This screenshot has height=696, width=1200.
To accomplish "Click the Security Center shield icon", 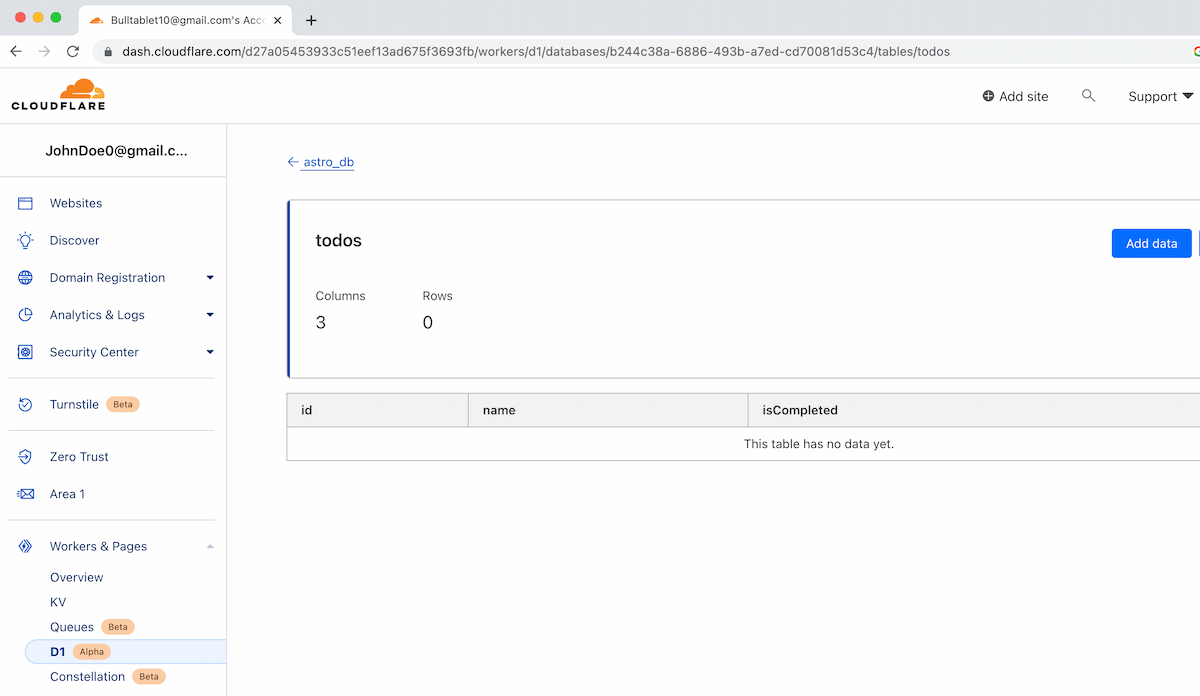I will pos(24,352).
